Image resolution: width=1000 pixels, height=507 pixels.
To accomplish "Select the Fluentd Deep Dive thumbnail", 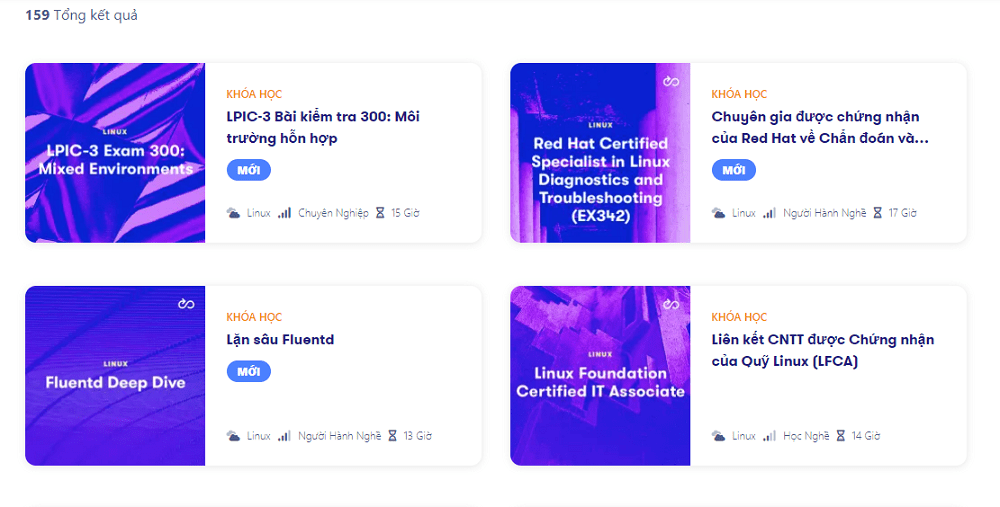I will pos(115,376).
